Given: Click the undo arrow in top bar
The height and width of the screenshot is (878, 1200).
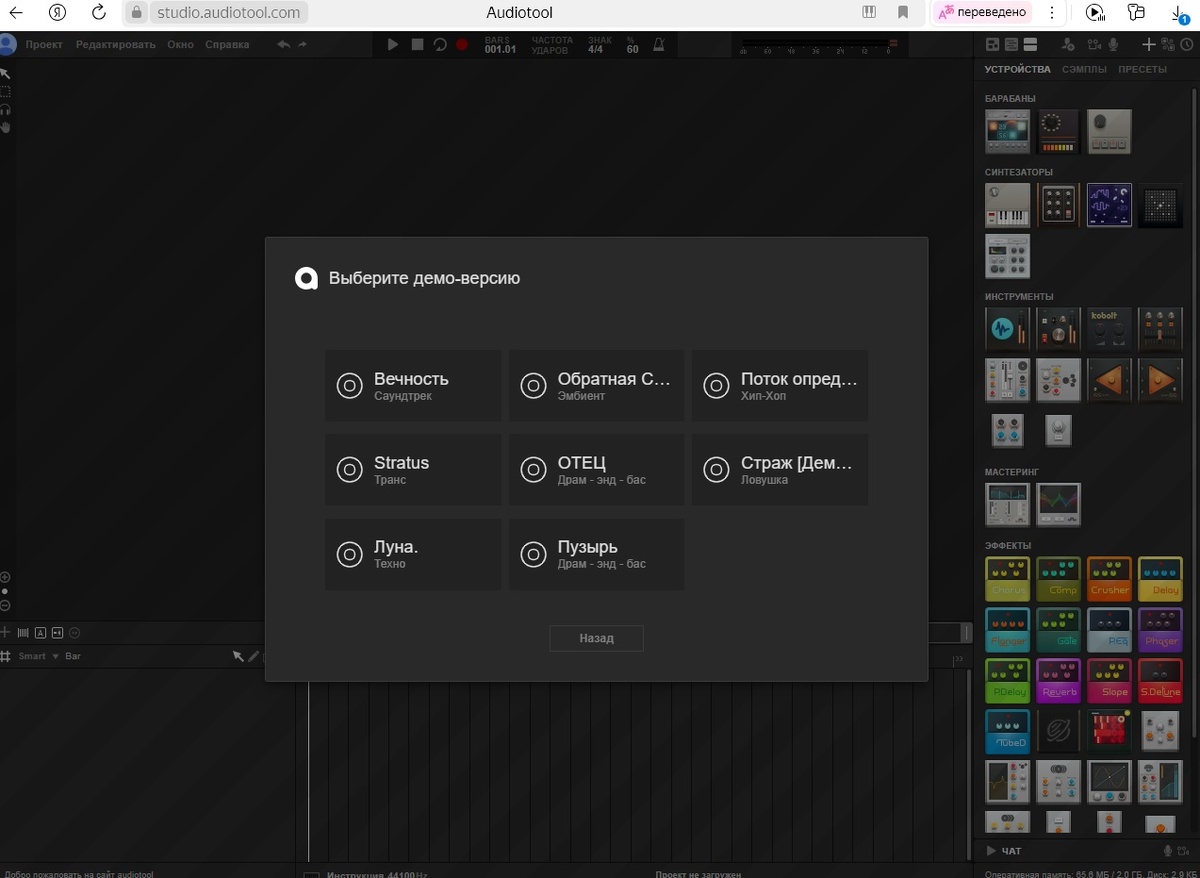Looking at the screenshot, I should pos(284,45).
